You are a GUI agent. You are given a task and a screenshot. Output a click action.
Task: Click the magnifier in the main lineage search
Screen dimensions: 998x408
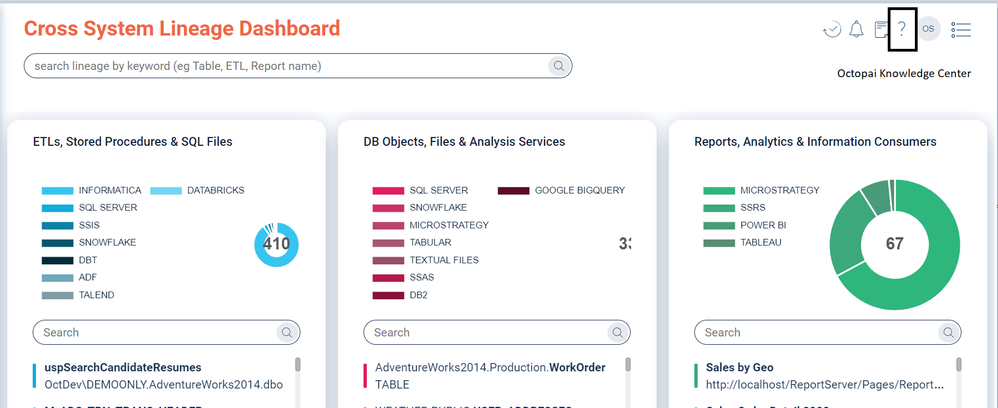click(558, 66)
